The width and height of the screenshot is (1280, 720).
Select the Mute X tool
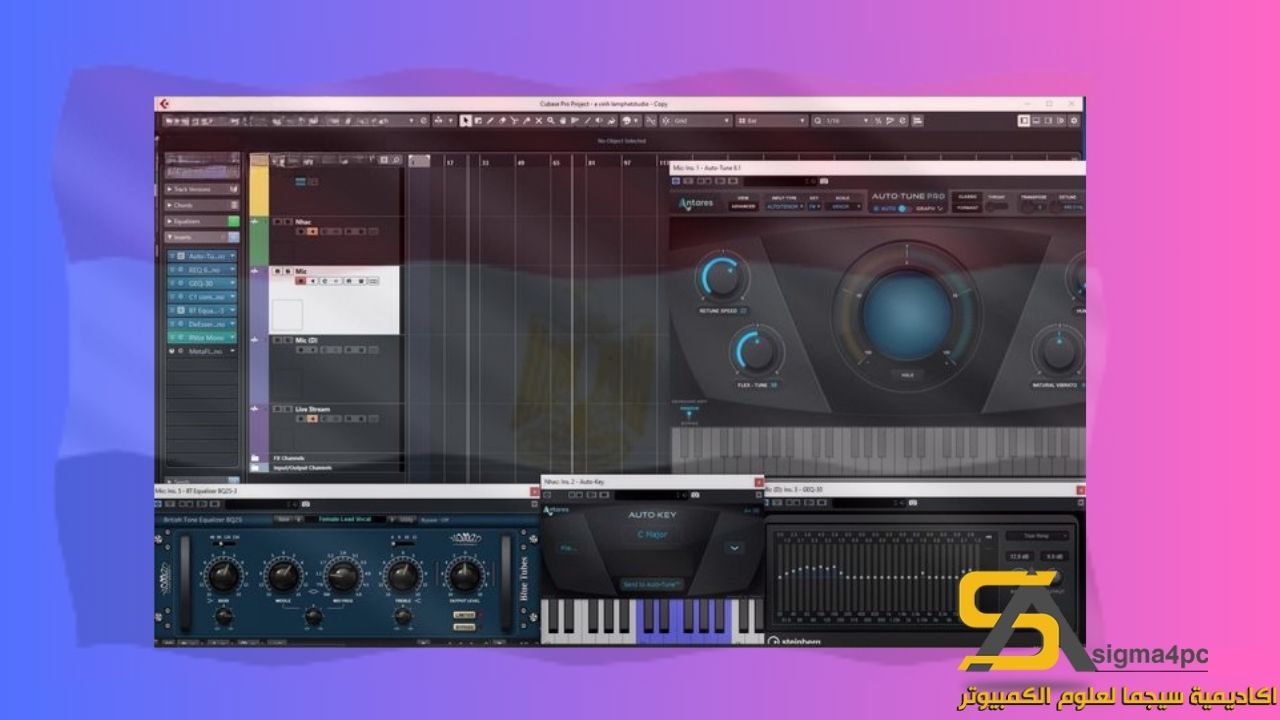538,120
